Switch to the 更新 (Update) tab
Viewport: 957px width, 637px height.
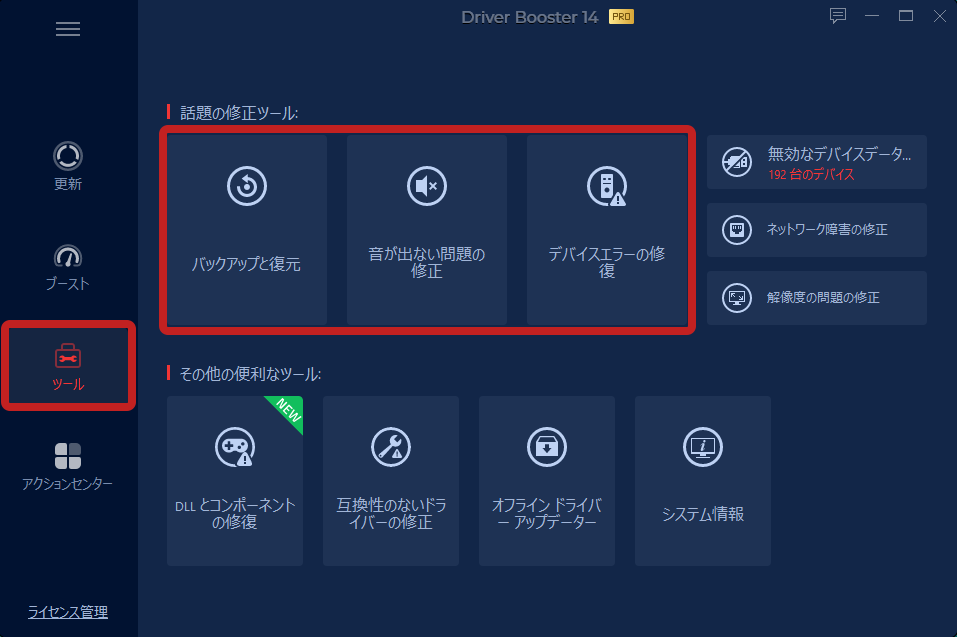point(68,166)
